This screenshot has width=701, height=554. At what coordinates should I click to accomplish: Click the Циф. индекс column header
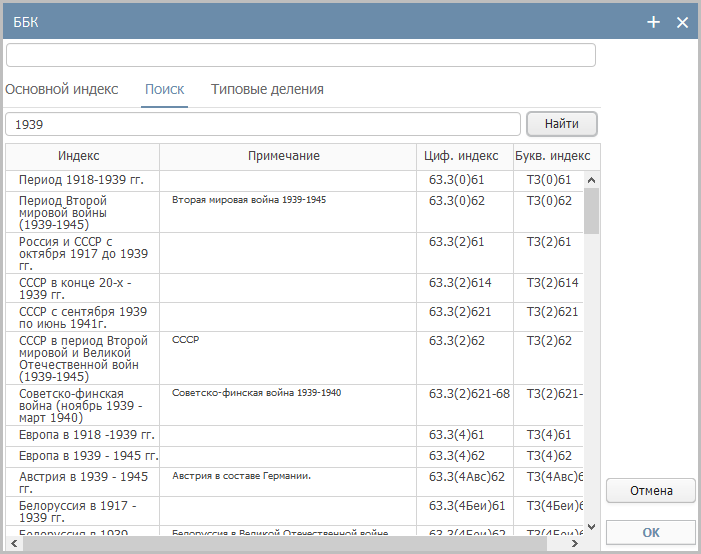click(462, 156)
